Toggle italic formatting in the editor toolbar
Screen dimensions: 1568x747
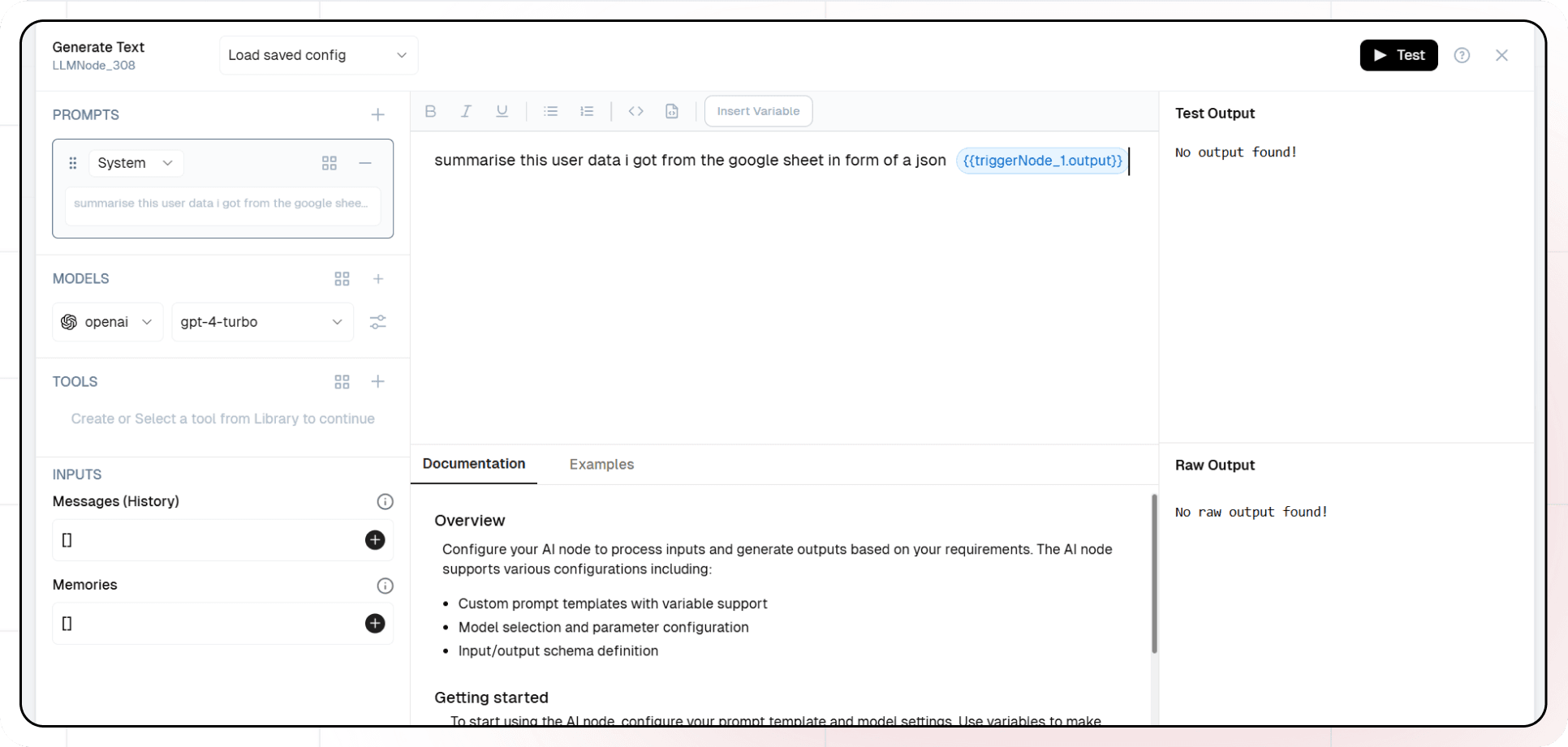[466, 111]
